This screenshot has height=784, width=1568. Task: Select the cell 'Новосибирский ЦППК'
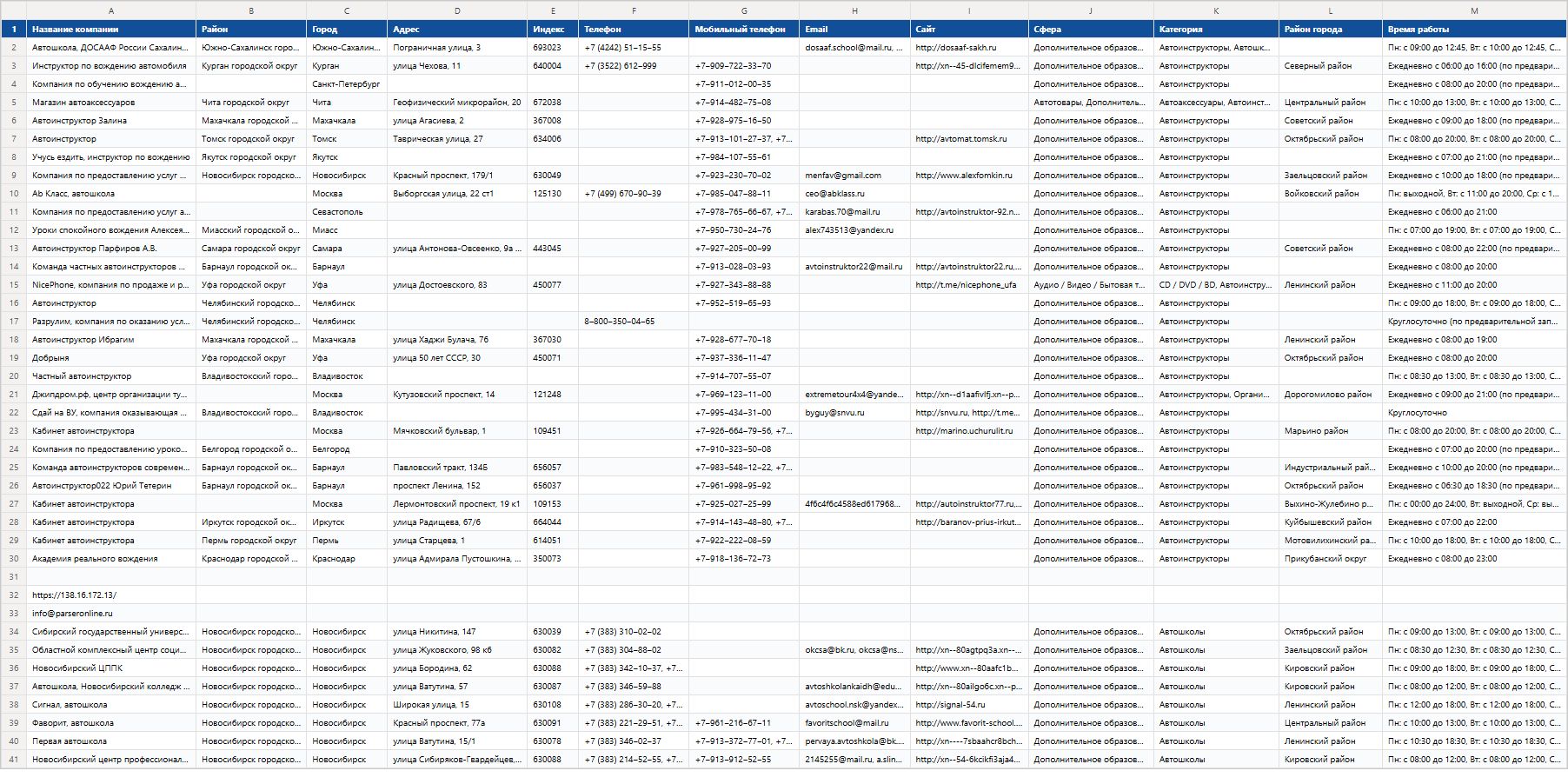click(x=111, y=668)
